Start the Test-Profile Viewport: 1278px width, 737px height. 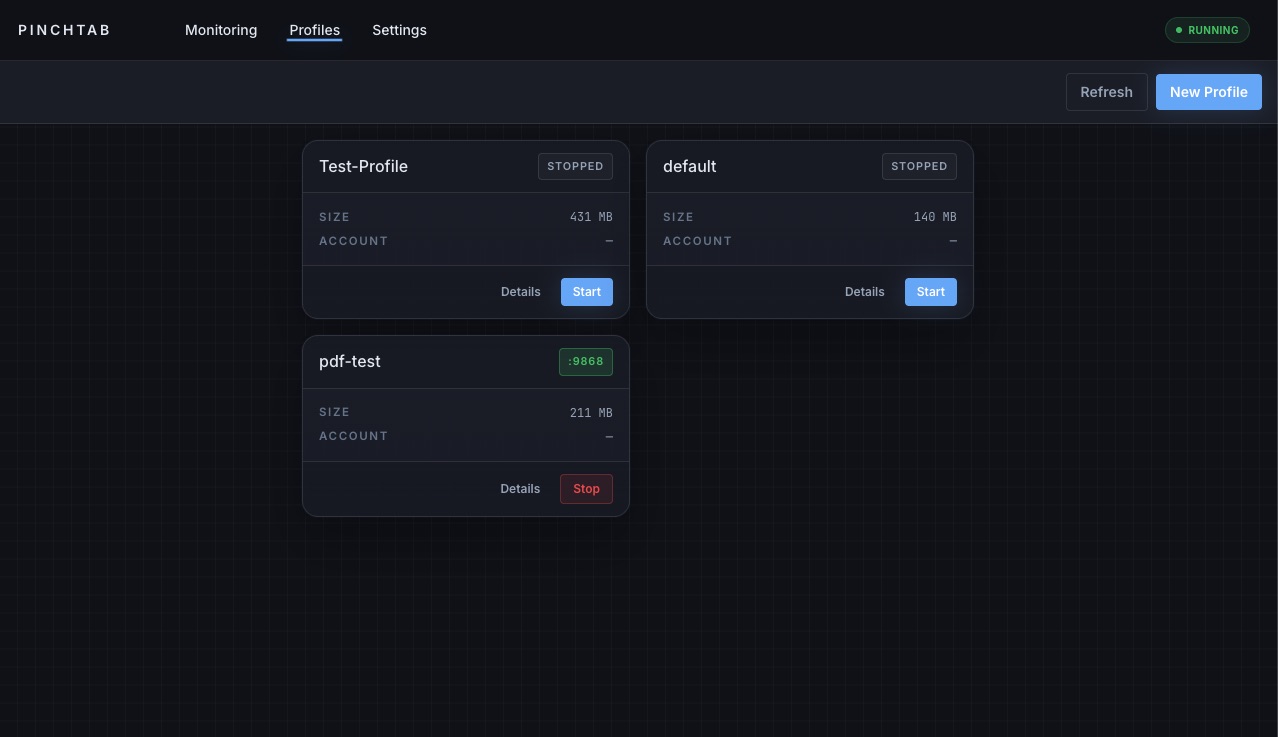(586, 292)
